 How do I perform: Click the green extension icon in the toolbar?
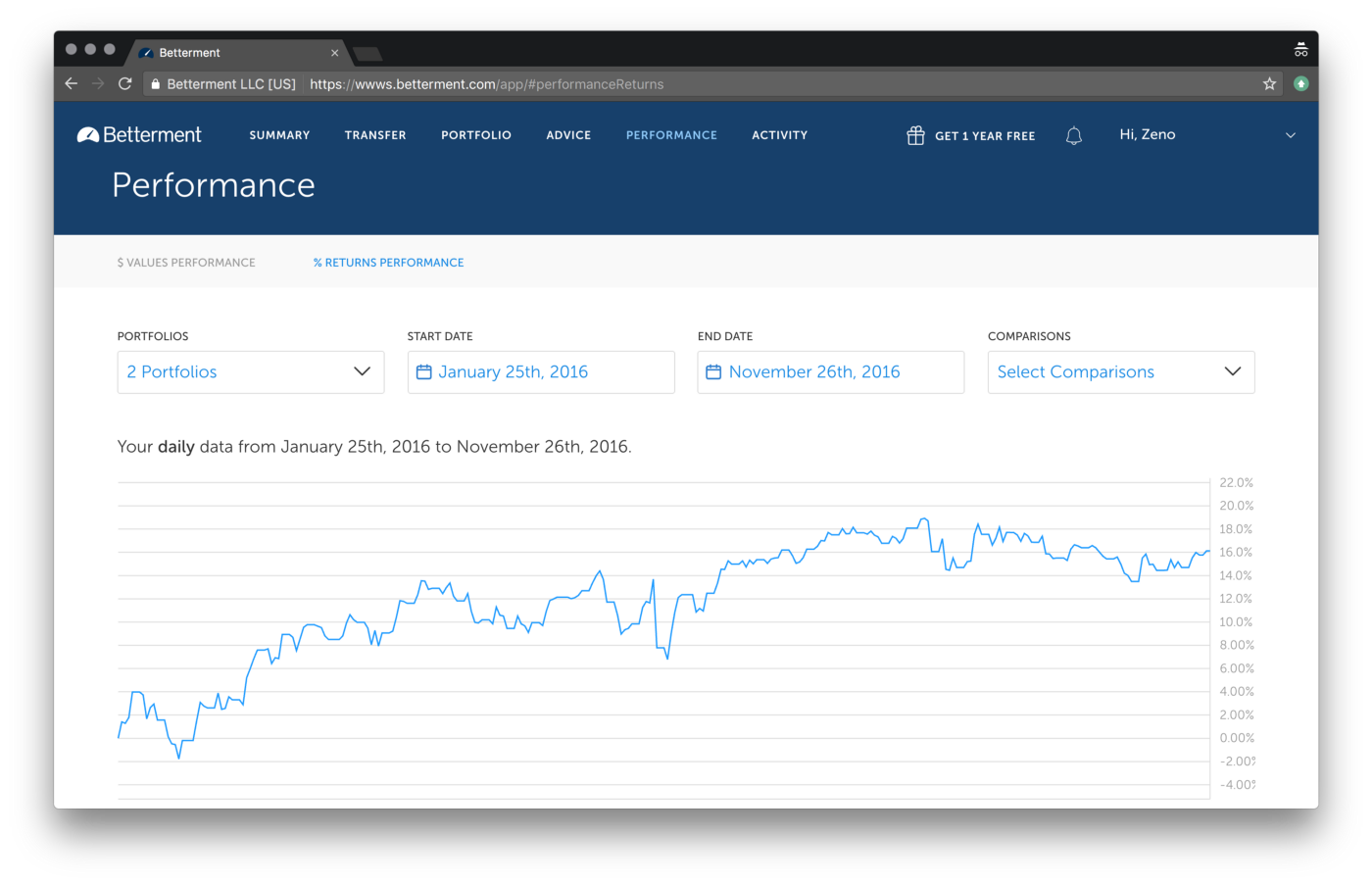[x=1301, y=83]
